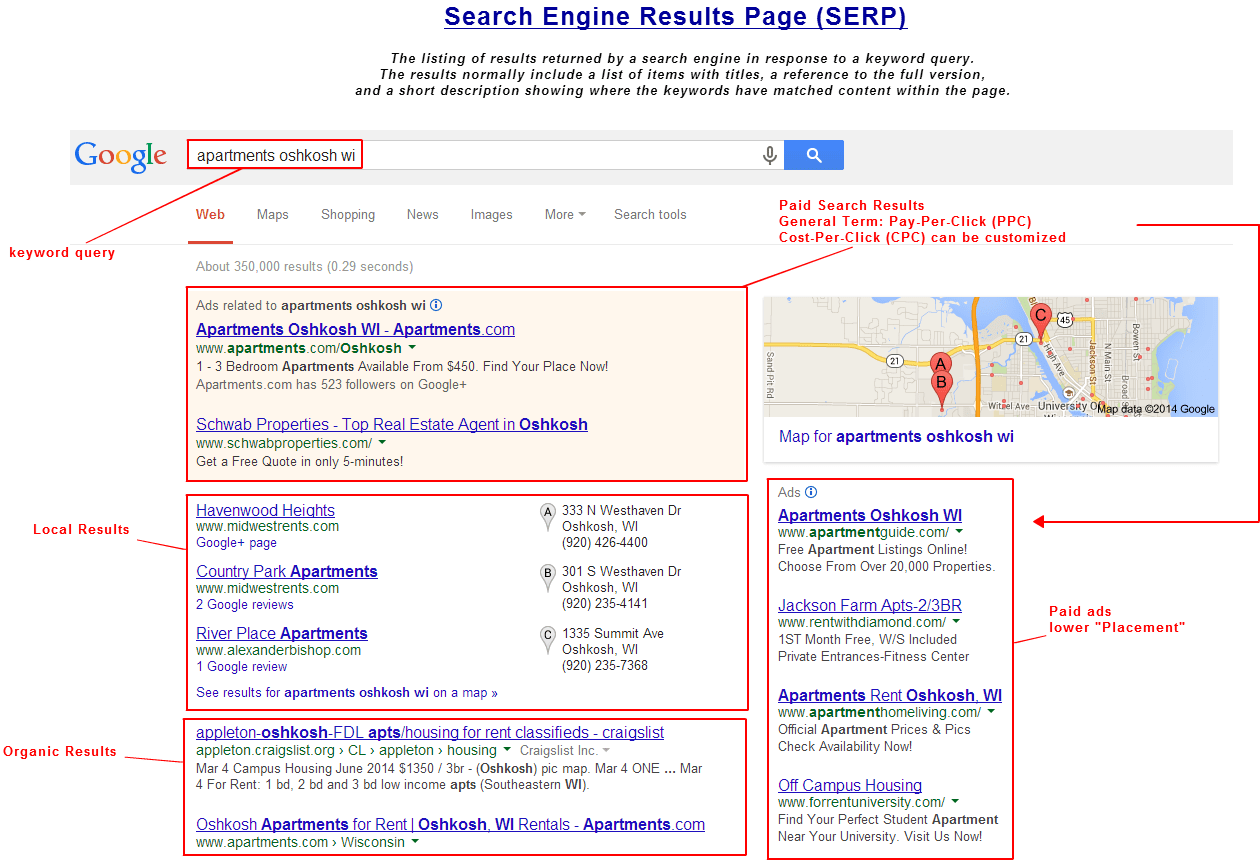The image size is (1260, 860).
Task: Open Jackson Farm Apts-2/3BR ad
Action: [870, 605]
